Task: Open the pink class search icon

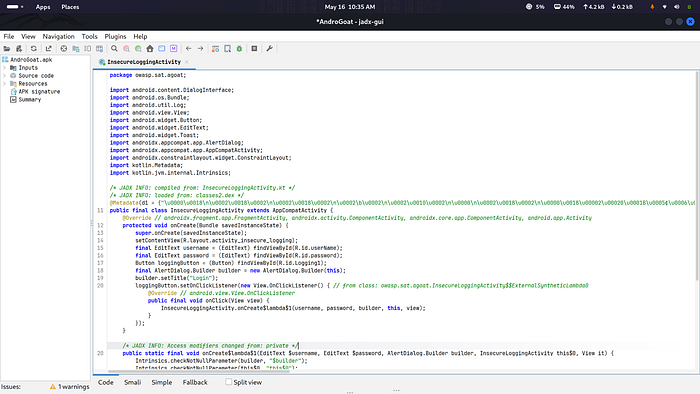Action: click(x=126, y=49)
